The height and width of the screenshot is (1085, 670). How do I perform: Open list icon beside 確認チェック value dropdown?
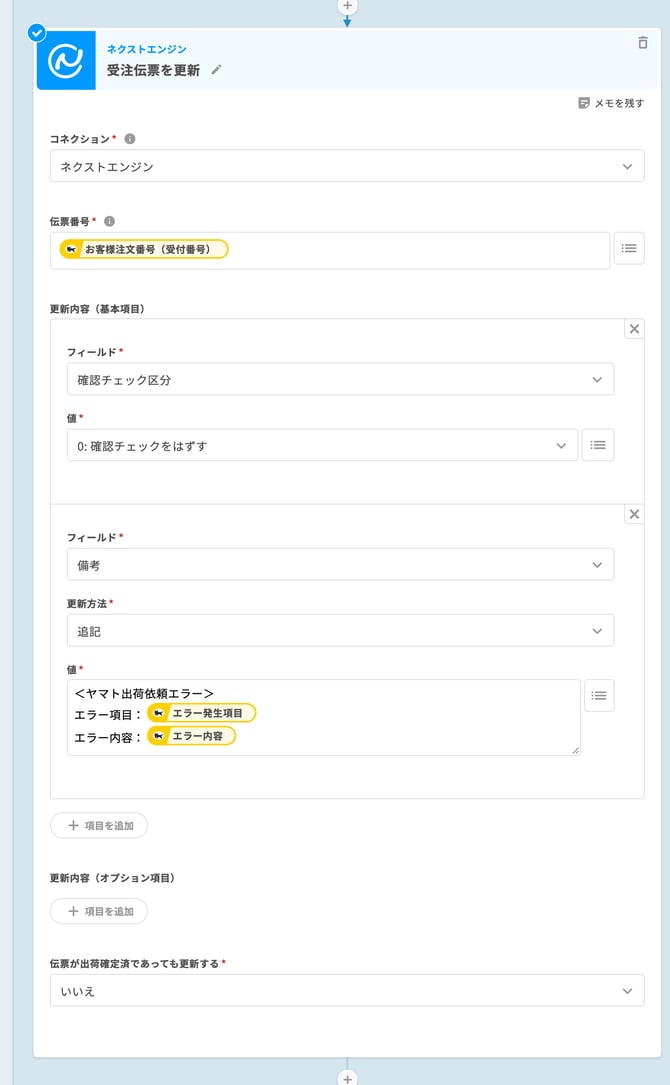598,445
